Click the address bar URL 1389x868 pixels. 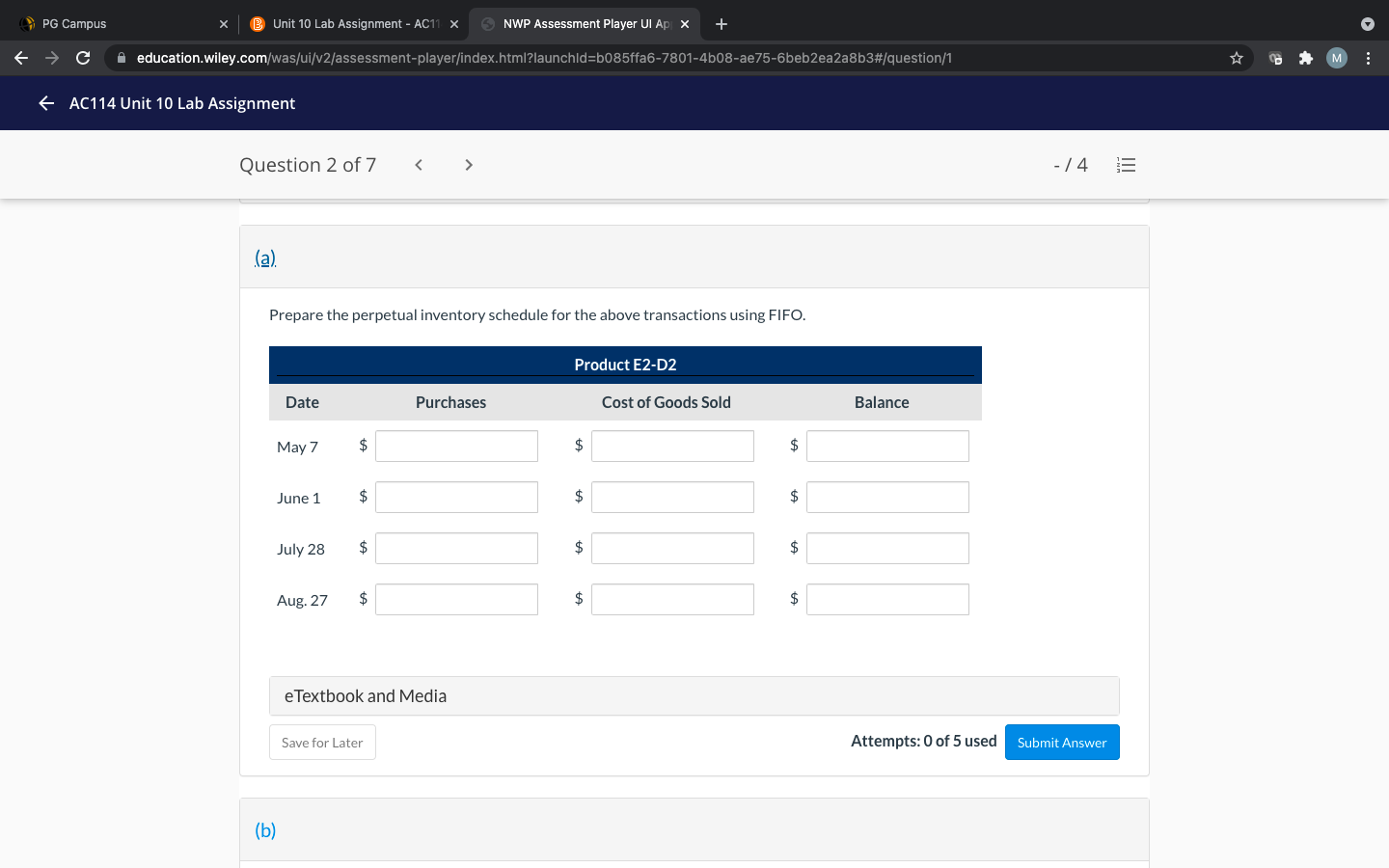544,58
